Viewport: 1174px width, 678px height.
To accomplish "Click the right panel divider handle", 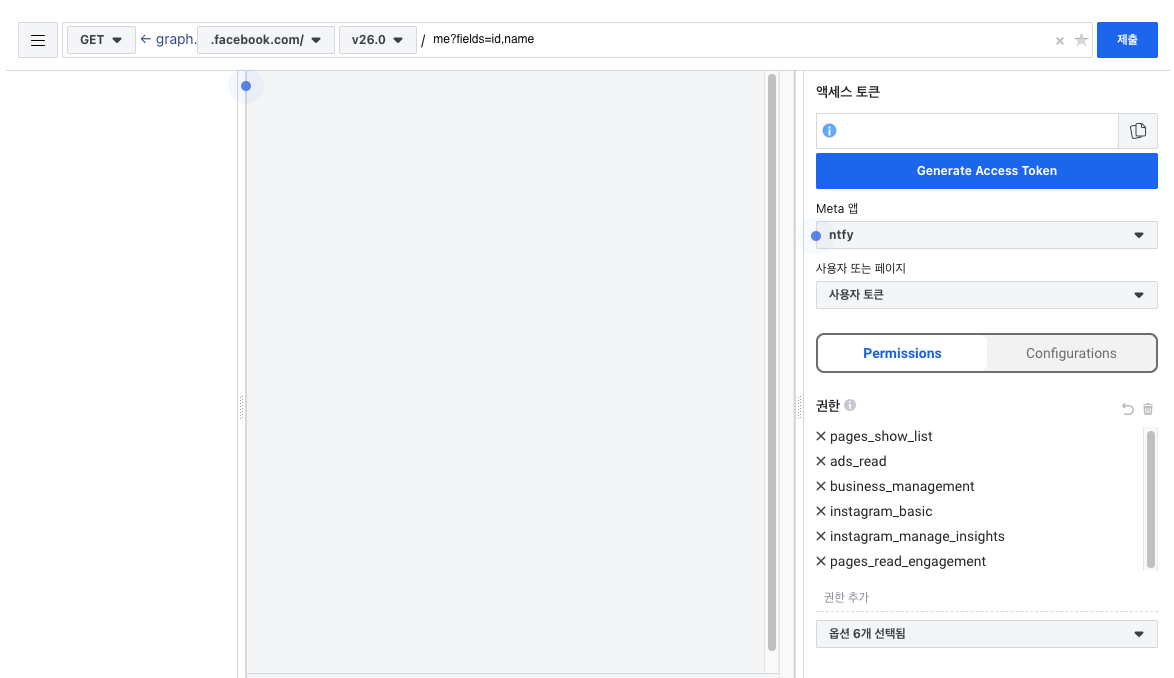I will point(799,408).
